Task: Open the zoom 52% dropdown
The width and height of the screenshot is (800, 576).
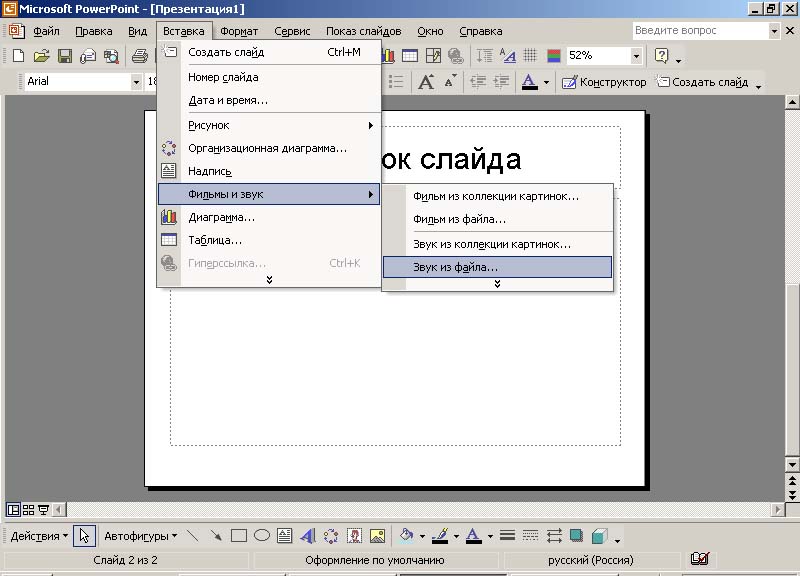Action: point(636,56)
